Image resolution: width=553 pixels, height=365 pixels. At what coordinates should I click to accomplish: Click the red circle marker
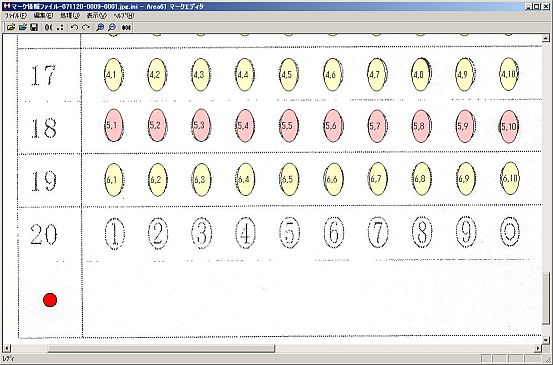(x=50, y=300)
